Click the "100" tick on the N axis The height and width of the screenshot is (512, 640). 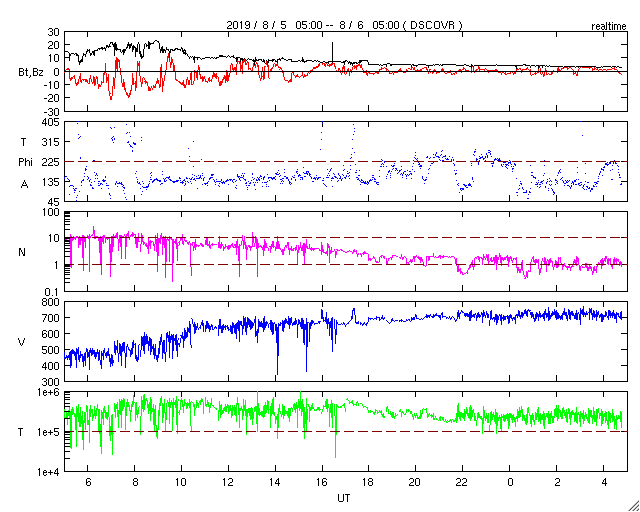pos(51,212)
